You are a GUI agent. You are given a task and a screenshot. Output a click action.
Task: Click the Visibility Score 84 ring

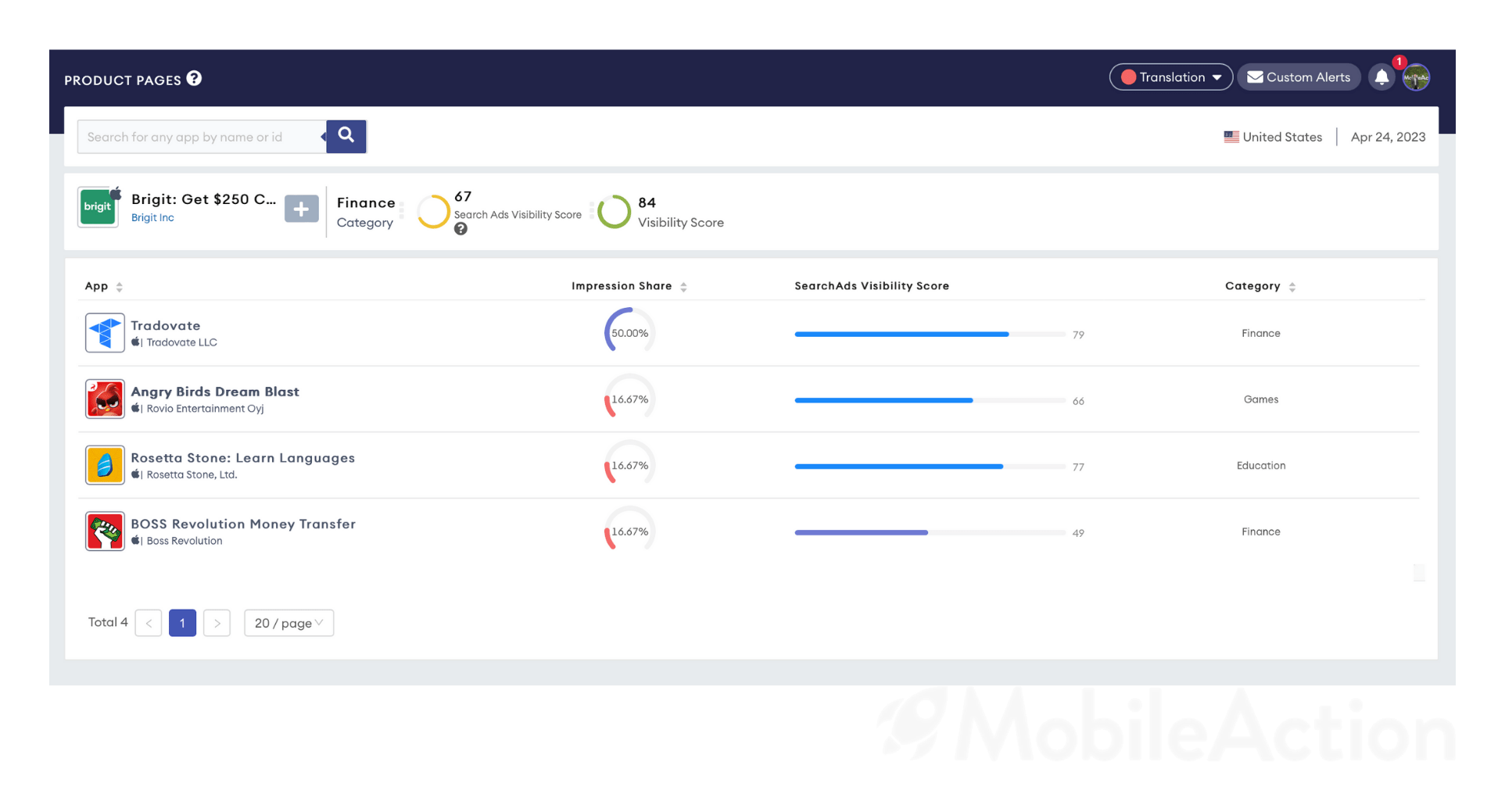[614, 211]
